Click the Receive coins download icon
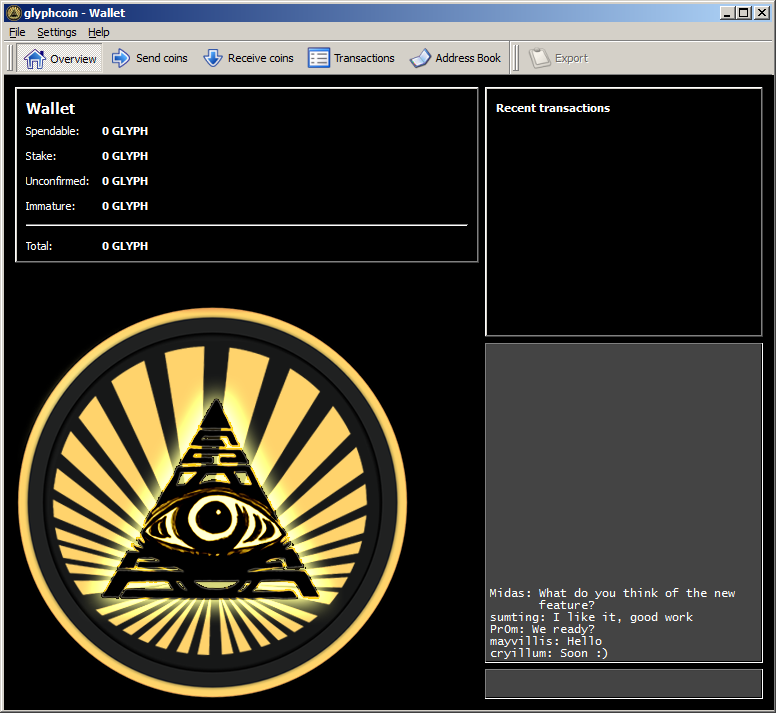The width and height of the screenshot is (776, 713). pos(213,58)
